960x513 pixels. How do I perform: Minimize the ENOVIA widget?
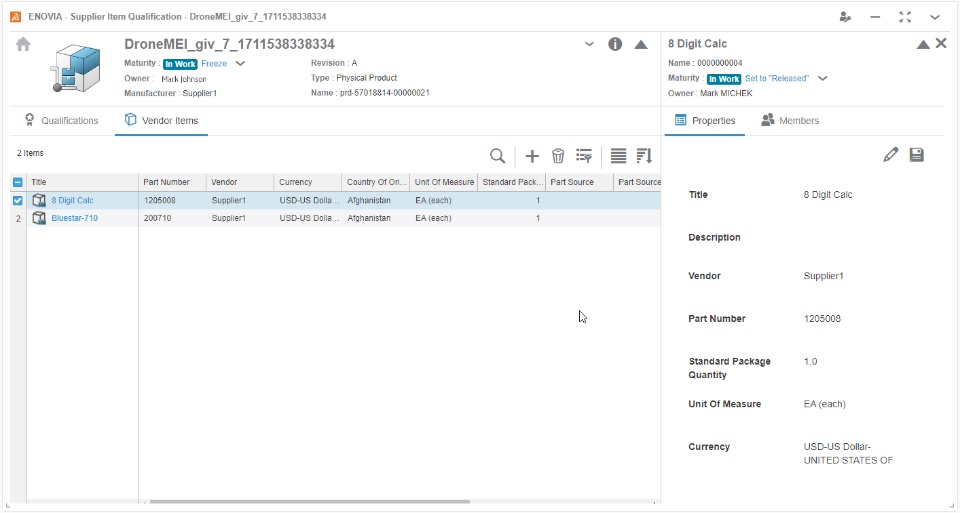[876, 17]
